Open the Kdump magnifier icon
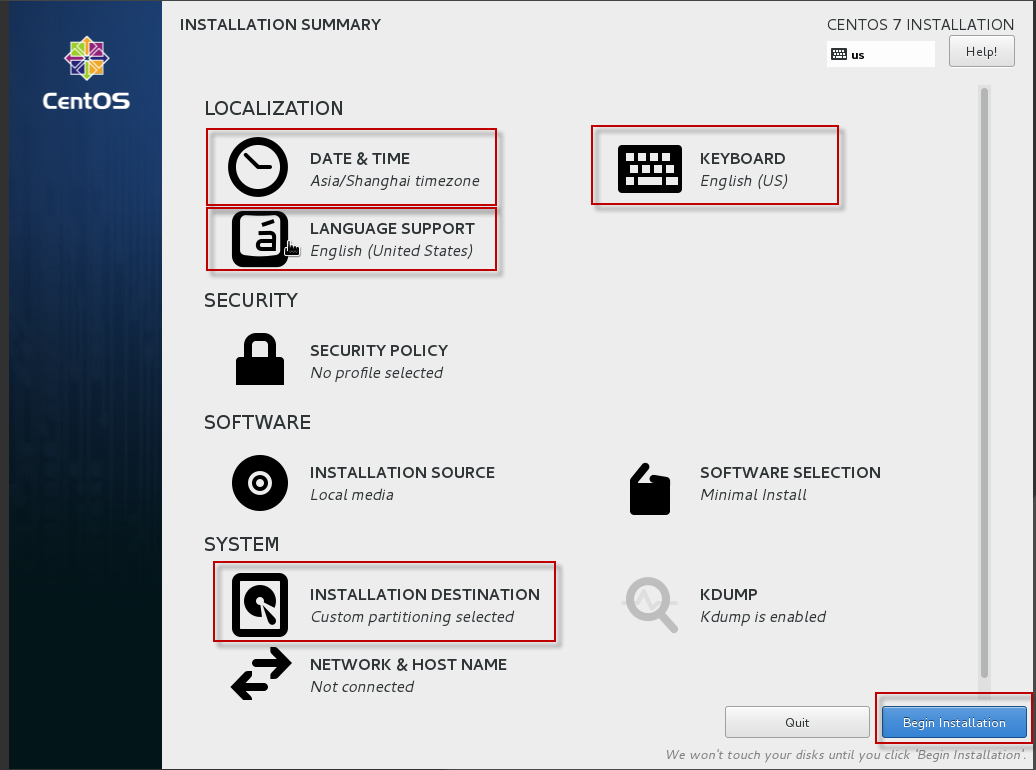 tap(651, 605)
